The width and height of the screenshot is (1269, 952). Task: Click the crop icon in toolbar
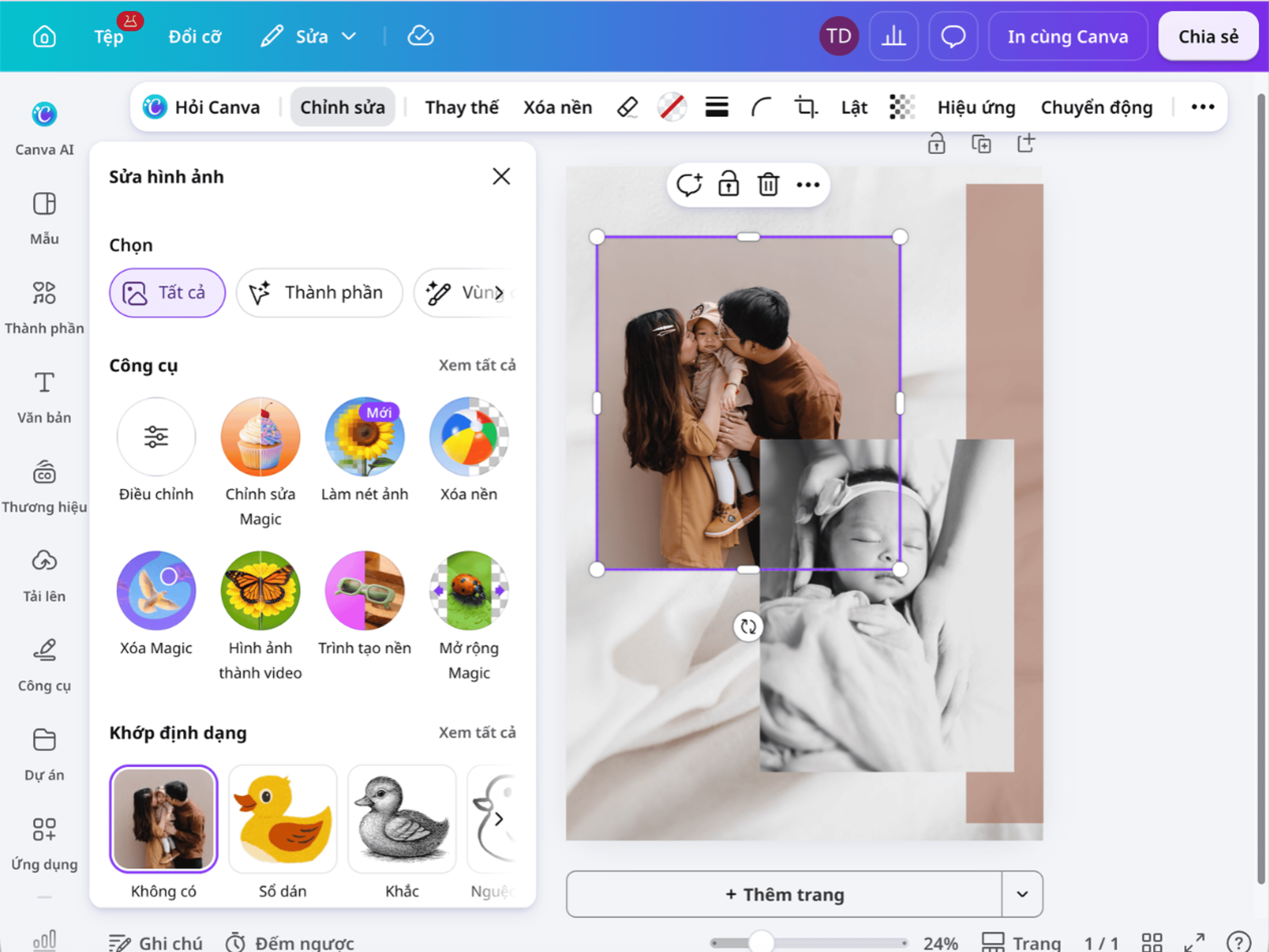tap(806, 107)
